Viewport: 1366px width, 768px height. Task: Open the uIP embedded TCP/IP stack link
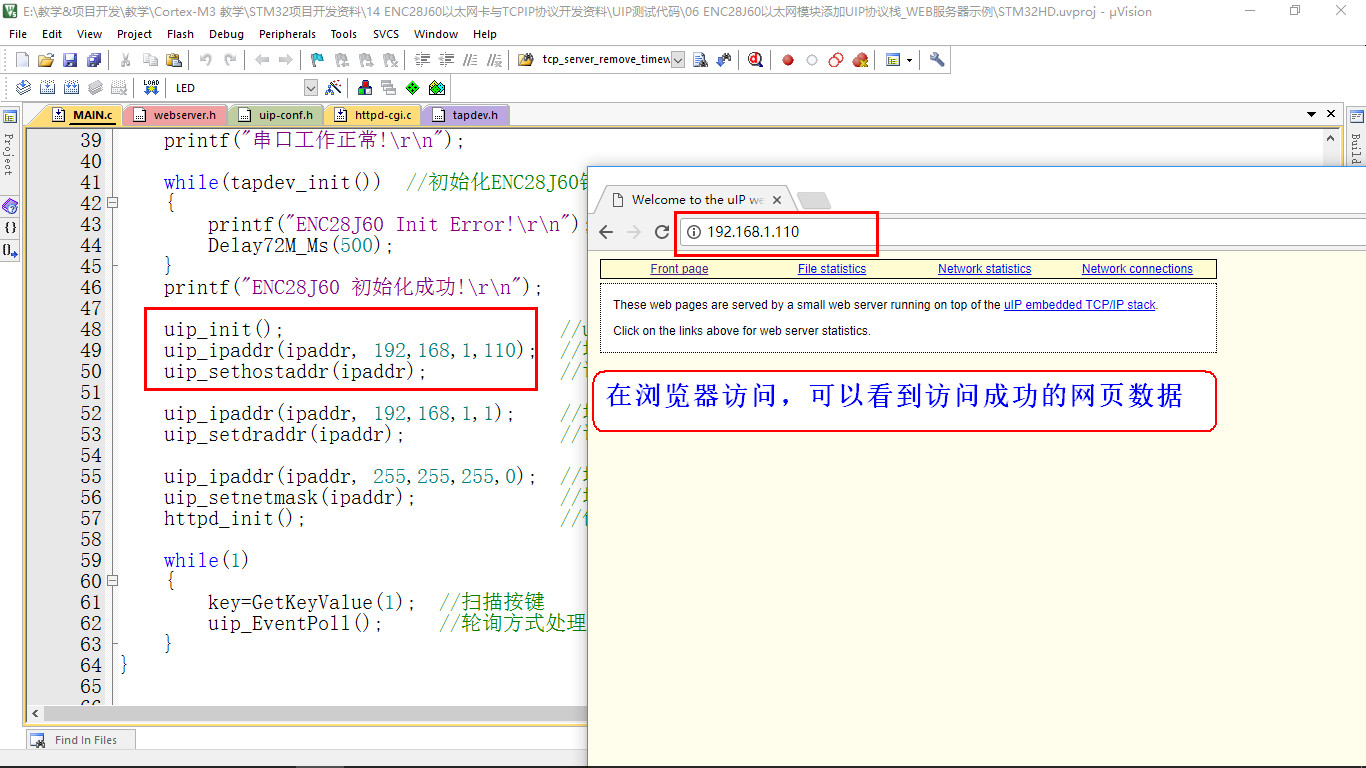(x=1079, y=305)
